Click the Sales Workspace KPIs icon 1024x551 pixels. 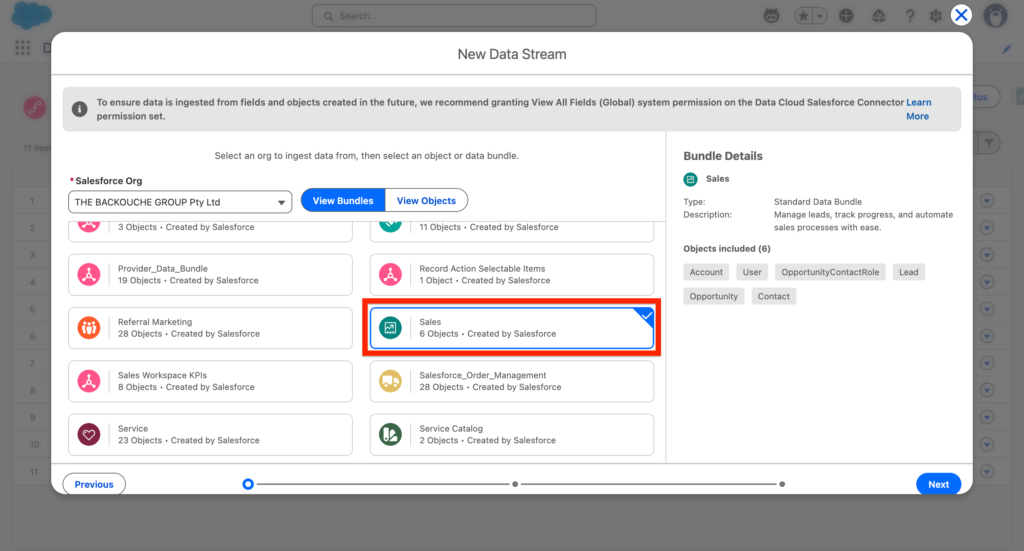tap(90, 381)
